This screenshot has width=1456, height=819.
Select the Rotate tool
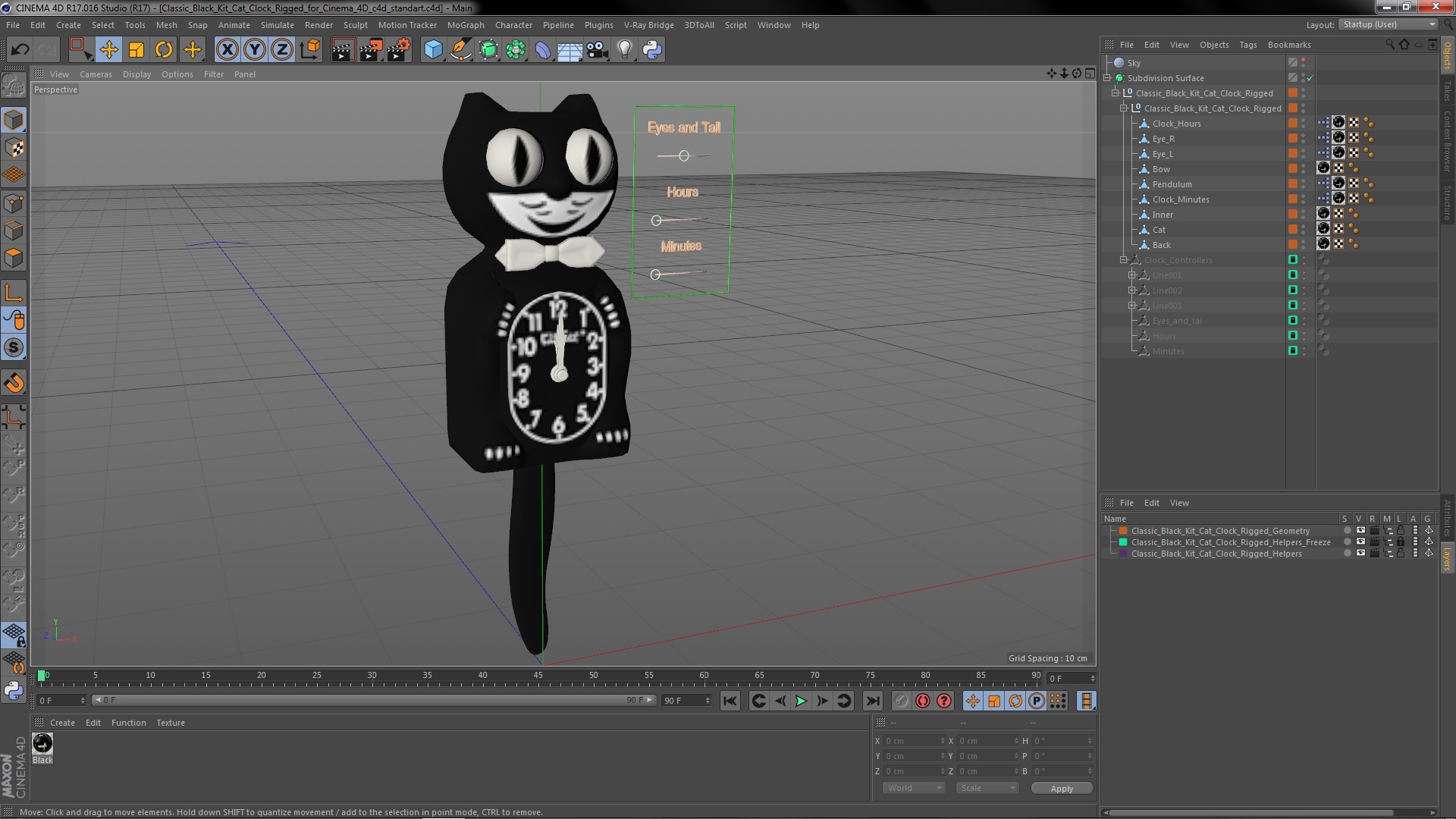[x=164, y=50]
